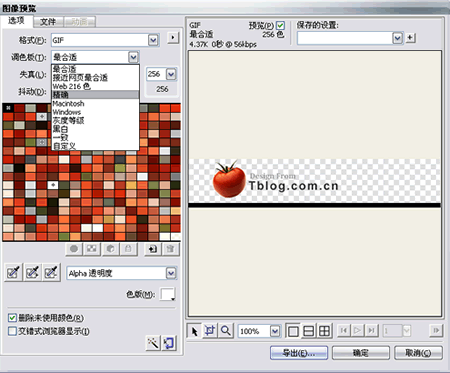Screen dimensions: 450x373
Task: Click the tomato logo in preview
Action: point(229,179)
